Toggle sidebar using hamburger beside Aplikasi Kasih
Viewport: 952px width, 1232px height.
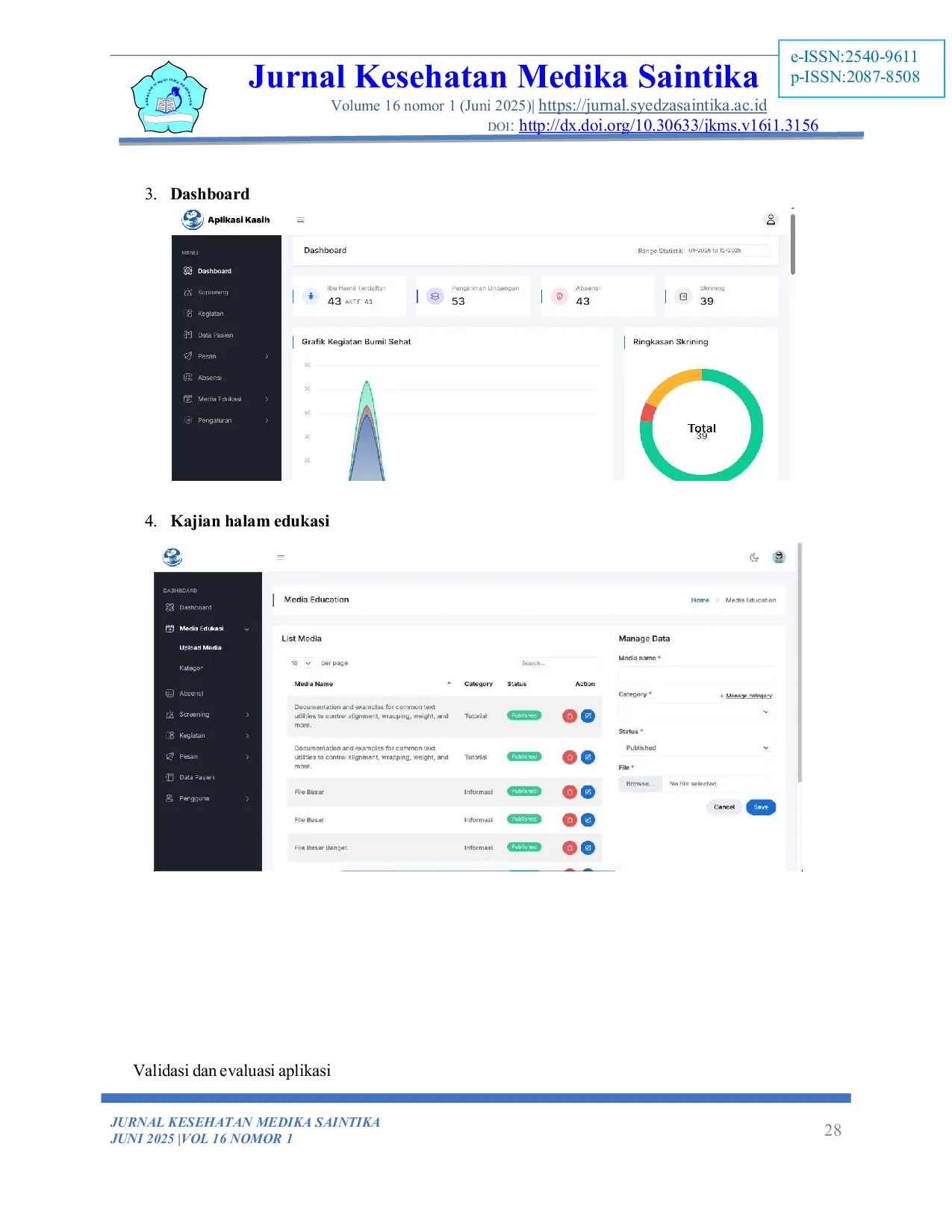tap(301, 220)
